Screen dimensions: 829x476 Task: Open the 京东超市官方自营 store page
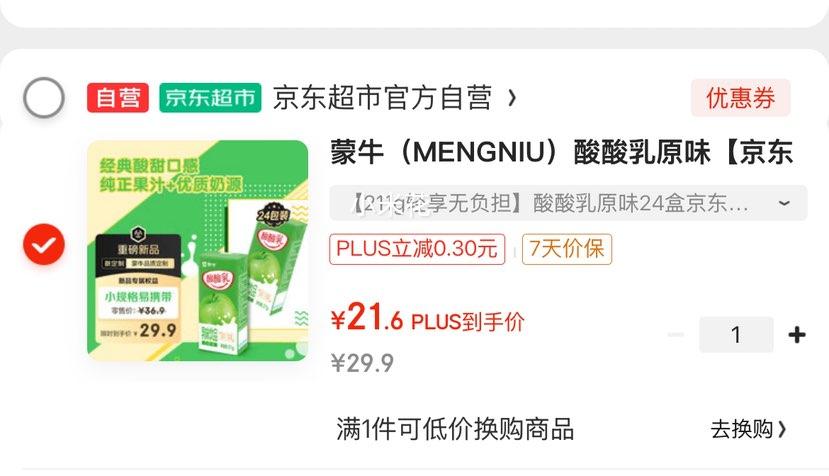pyautogui.click(x=382, y=98)
